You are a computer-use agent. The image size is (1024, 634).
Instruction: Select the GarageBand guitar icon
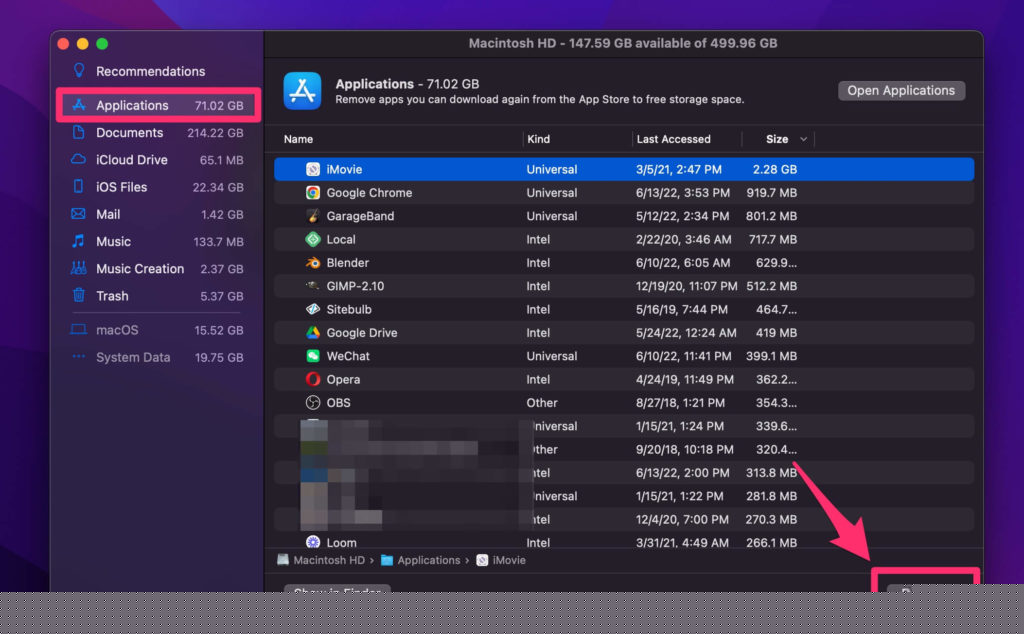coord(313,216)
